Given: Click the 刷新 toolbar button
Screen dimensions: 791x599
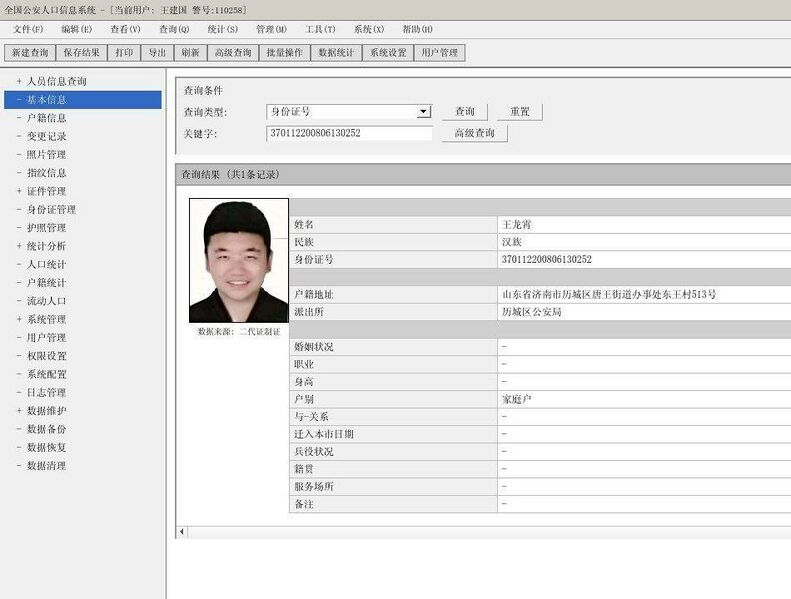Looking at the screenshot, I should [190, 52].
